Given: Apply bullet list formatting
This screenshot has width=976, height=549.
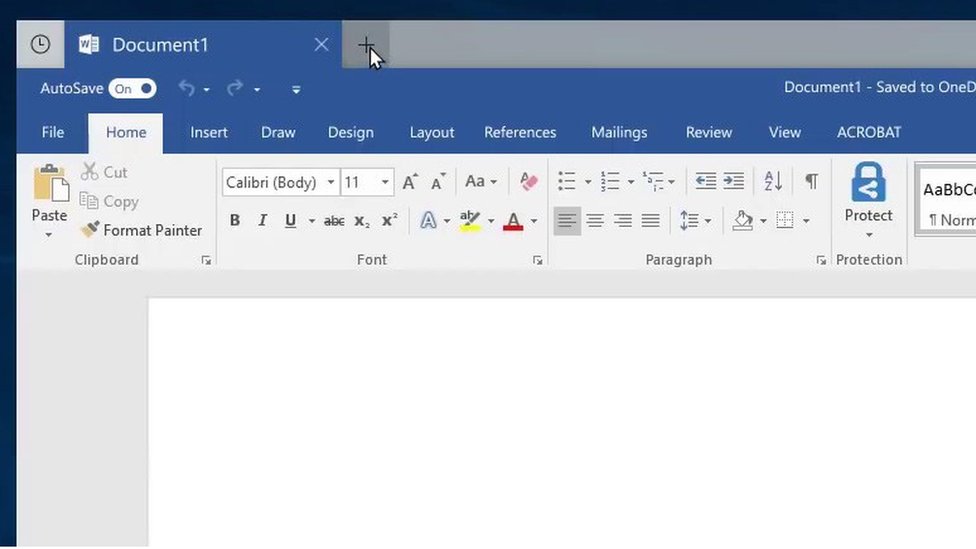Looking at the screenshot, I should coord(566,182).
